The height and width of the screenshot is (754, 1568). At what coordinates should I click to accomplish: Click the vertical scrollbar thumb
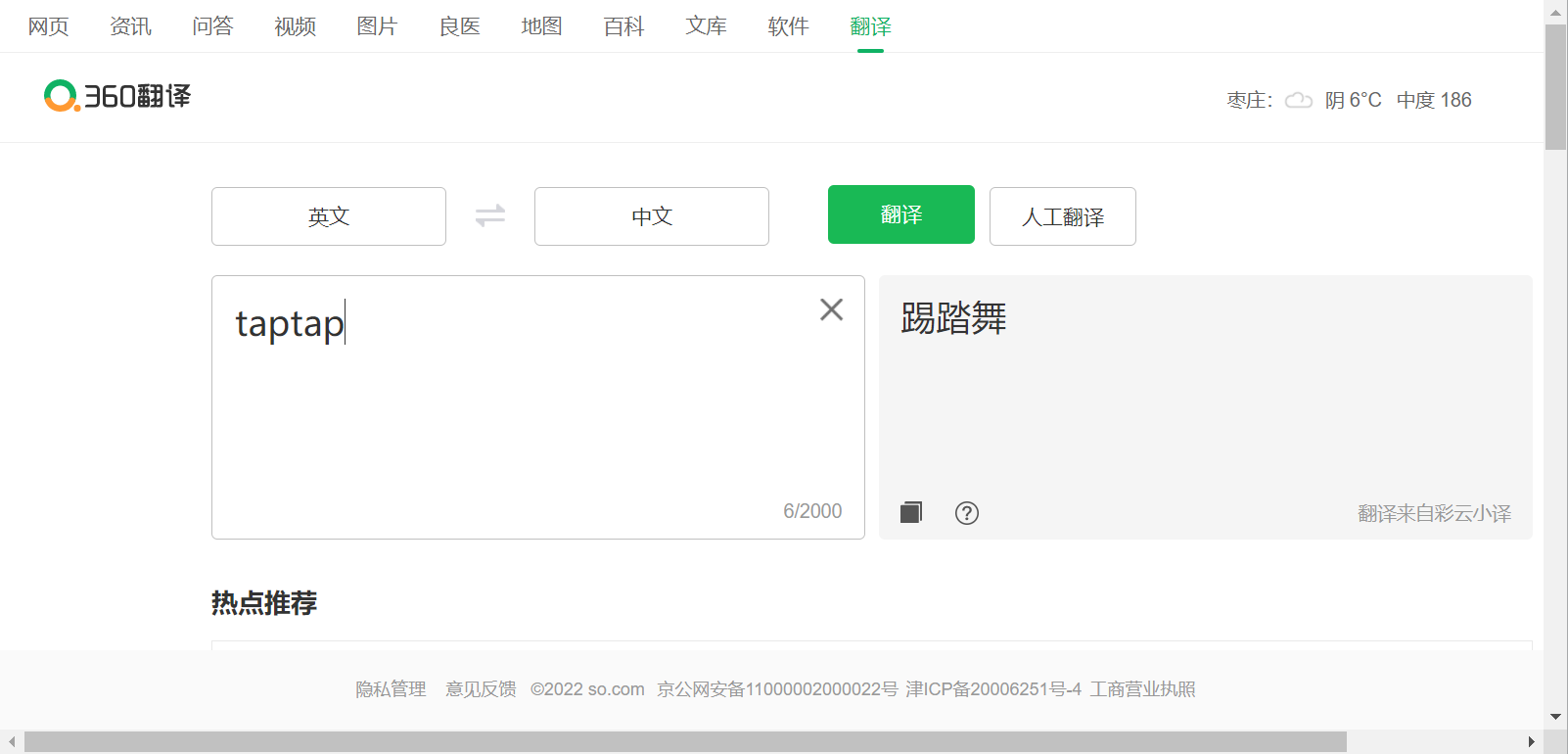click(x=1556, y=87)
